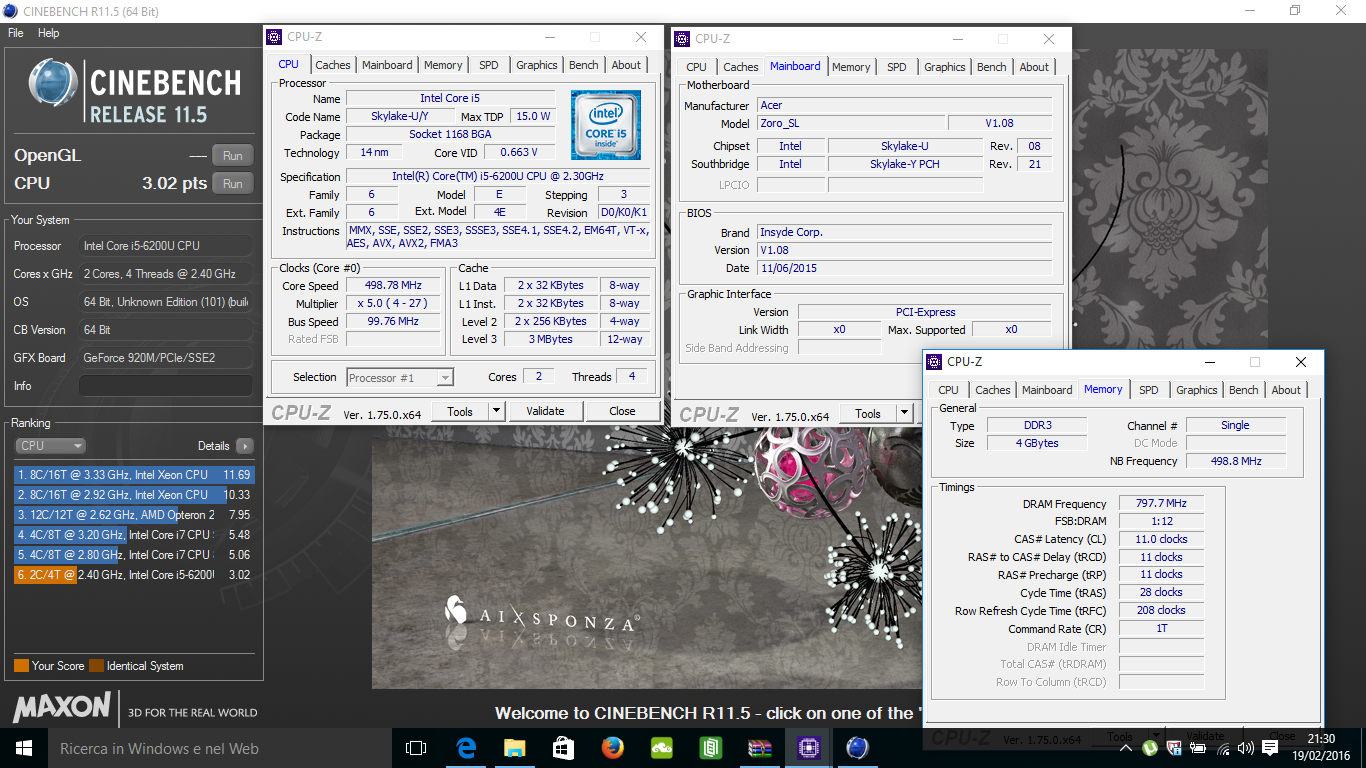Open Windows Store from taskbar

[x=563, y=748]
